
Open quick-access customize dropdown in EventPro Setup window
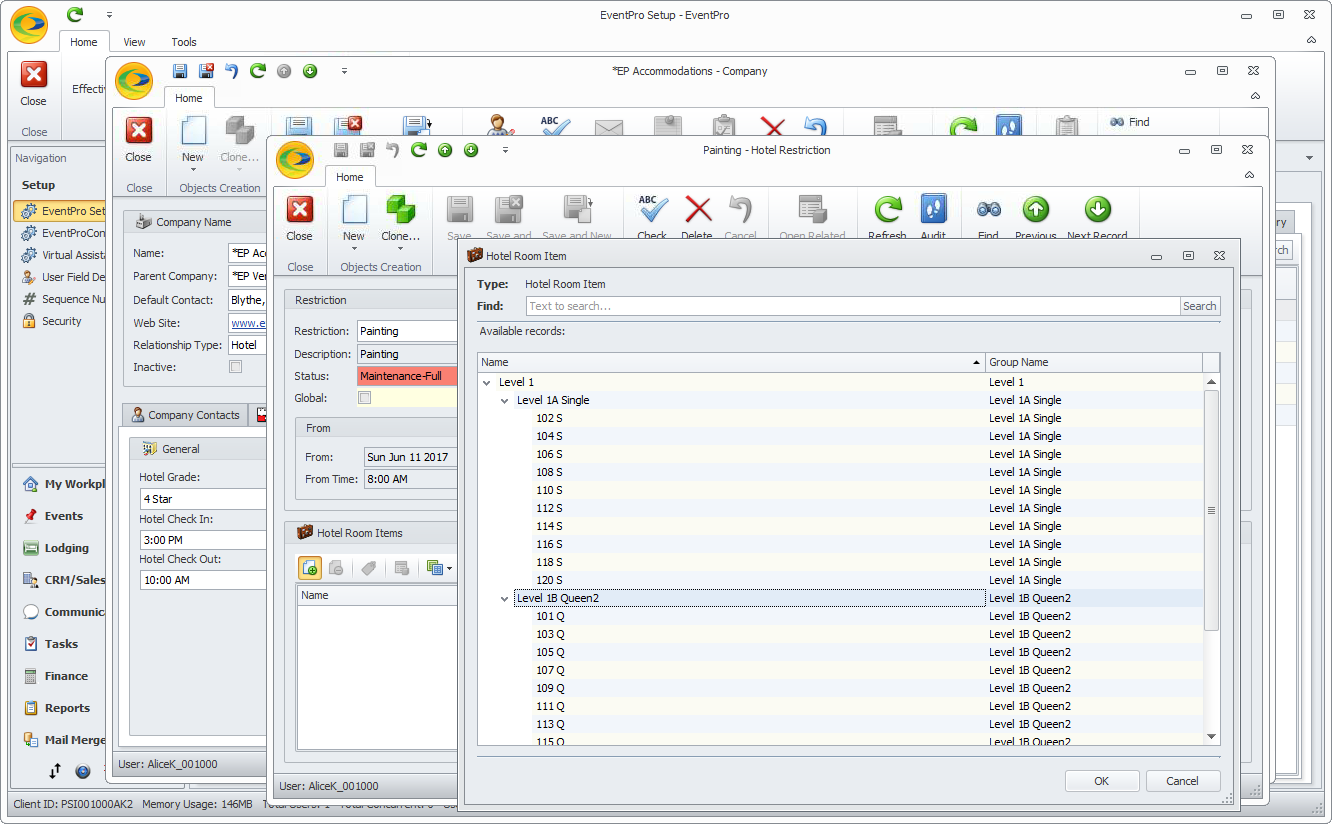[x=109, y=15]
